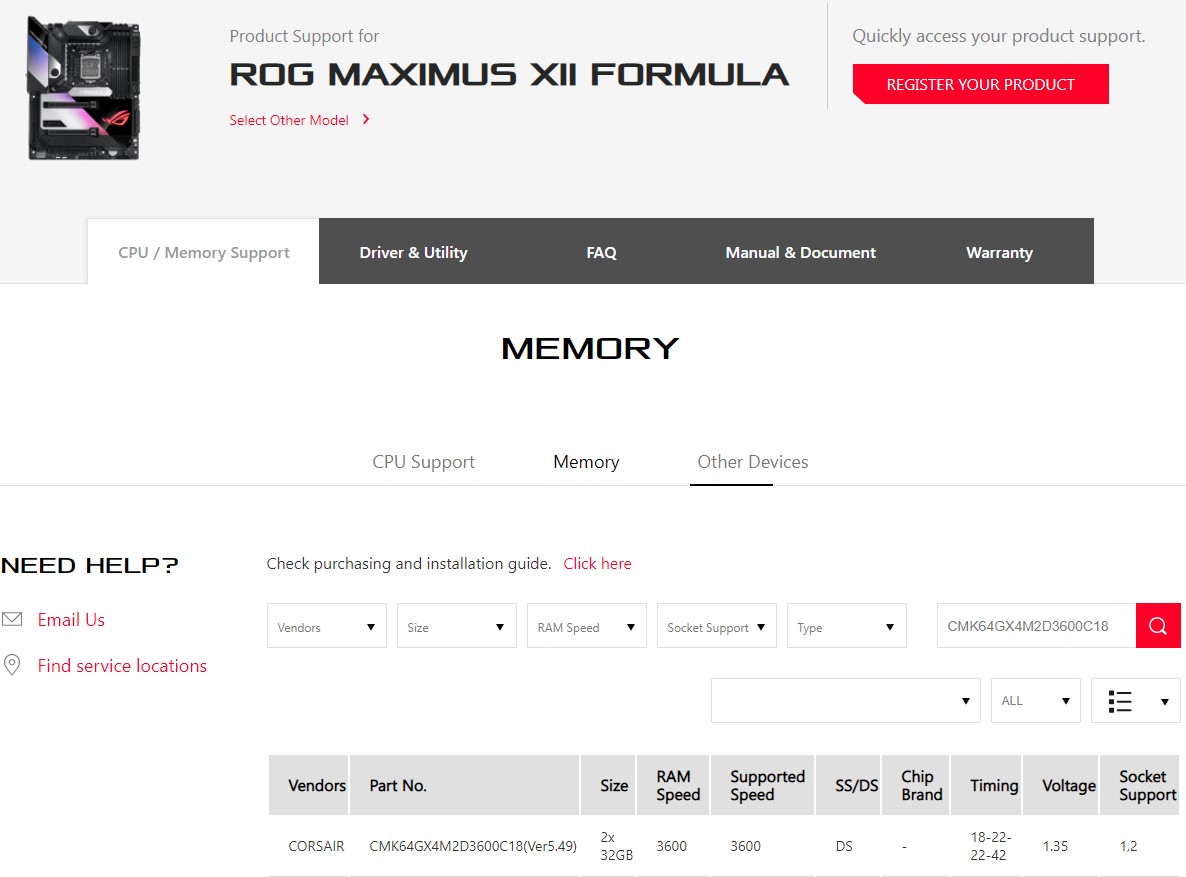This screenshot has width=1186, height=877.
Task: Click the Select Other Model link
Action: point(289,120)
